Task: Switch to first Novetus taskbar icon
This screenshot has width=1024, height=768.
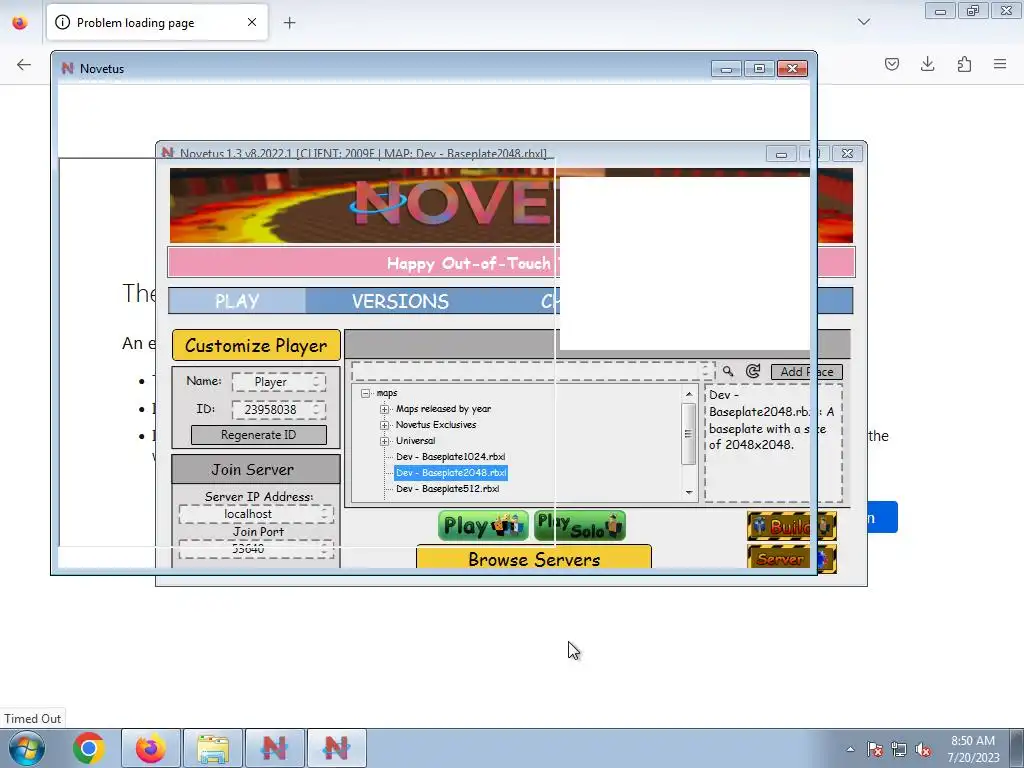Action: coord(274,748)
